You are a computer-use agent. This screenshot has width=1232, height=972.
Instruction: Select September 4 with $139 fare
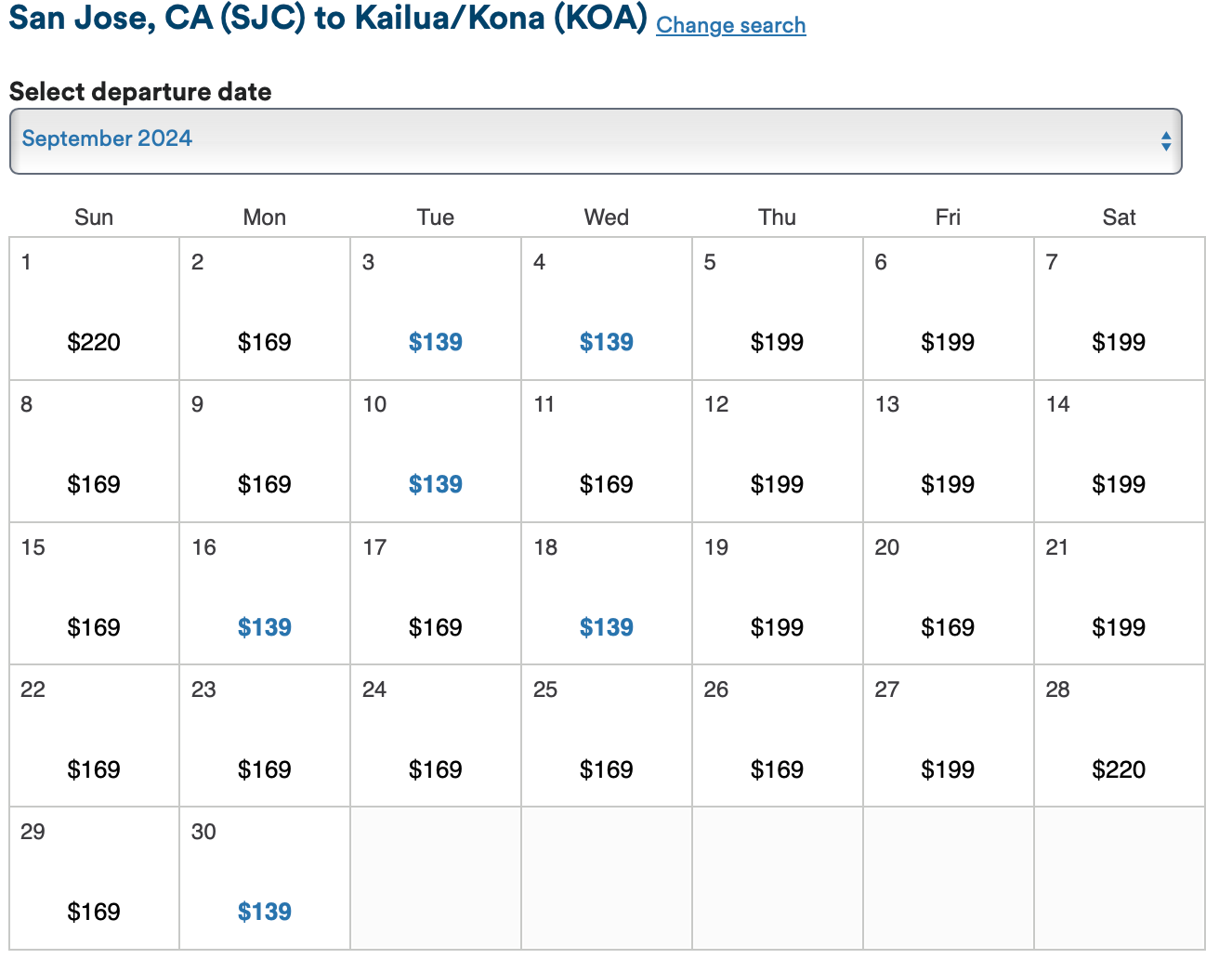(x=606, y=342)
